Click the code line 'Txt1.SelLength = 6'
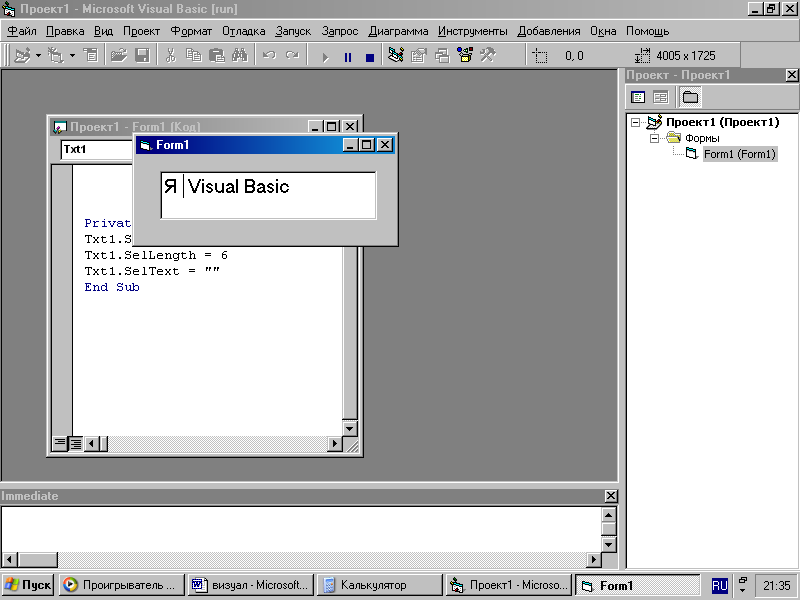Screen dimensions: 800x600 [156, 255]
